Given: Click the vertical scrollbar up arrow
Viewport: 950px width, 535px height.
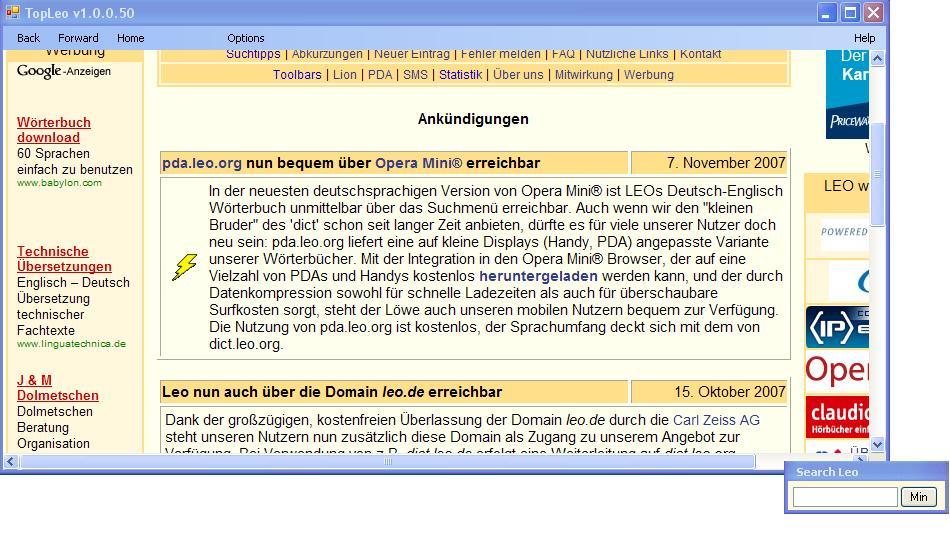Looking at the screenshot, I should 877,58.
